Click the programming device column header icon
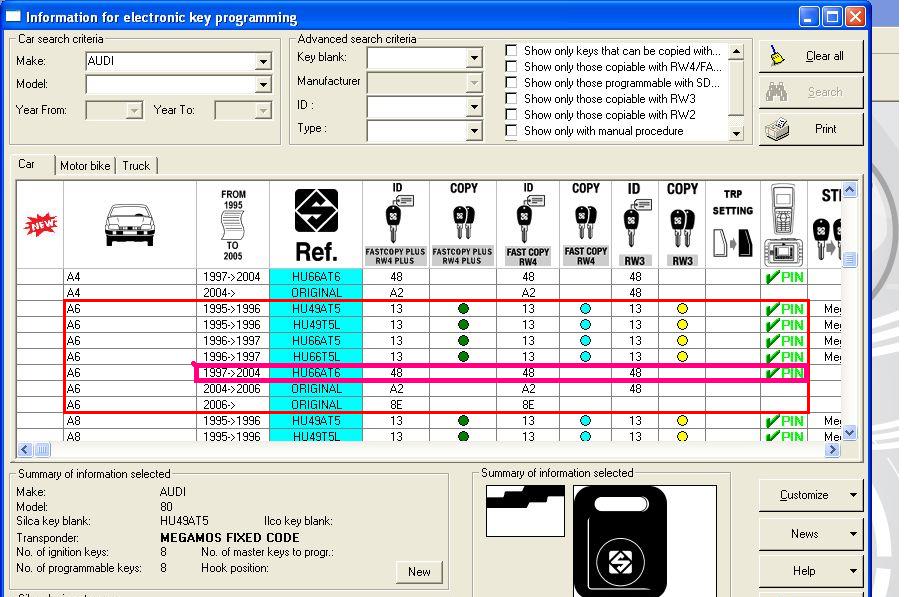This screenshot has height=597, width=904. (783, 224)
